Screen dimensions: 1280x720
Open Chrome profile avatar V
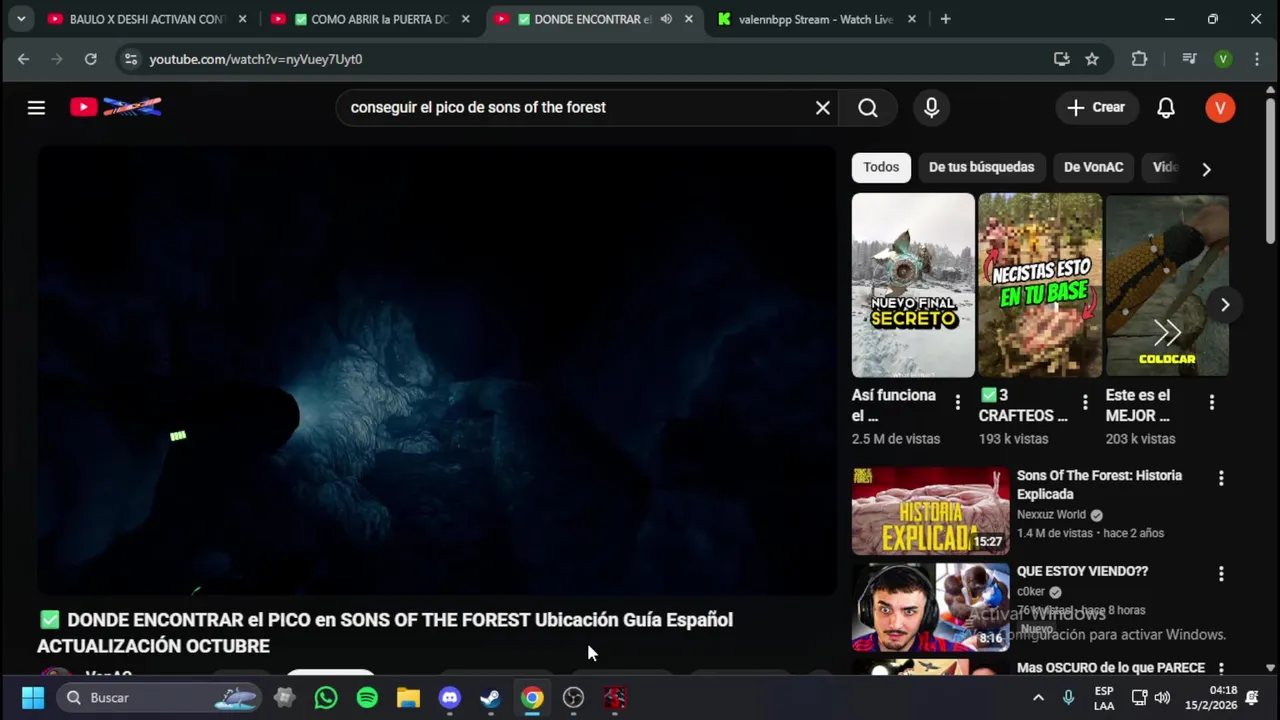tap(1223, 59)
